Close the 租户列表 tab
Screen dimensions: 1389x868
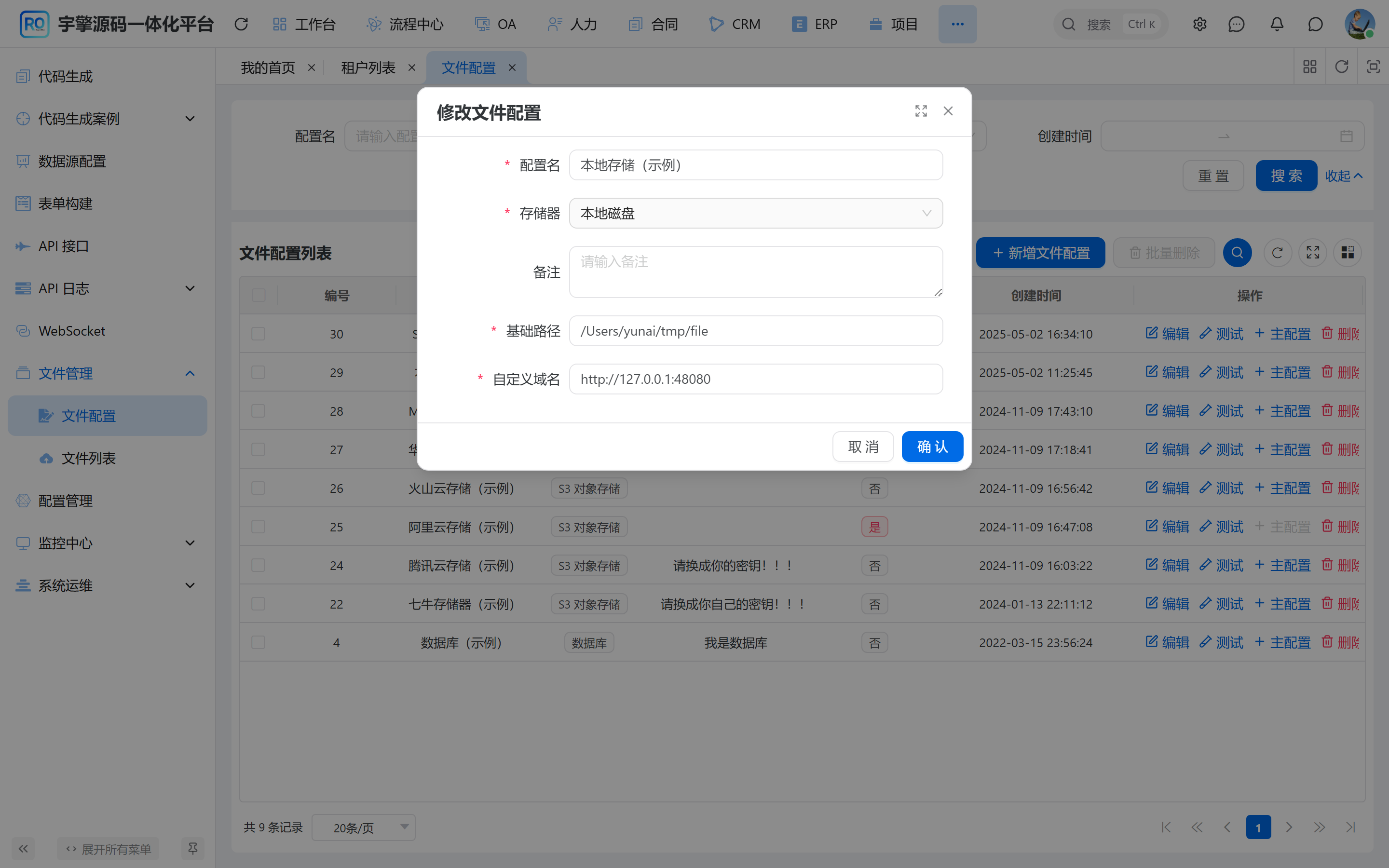click(411, 68)
